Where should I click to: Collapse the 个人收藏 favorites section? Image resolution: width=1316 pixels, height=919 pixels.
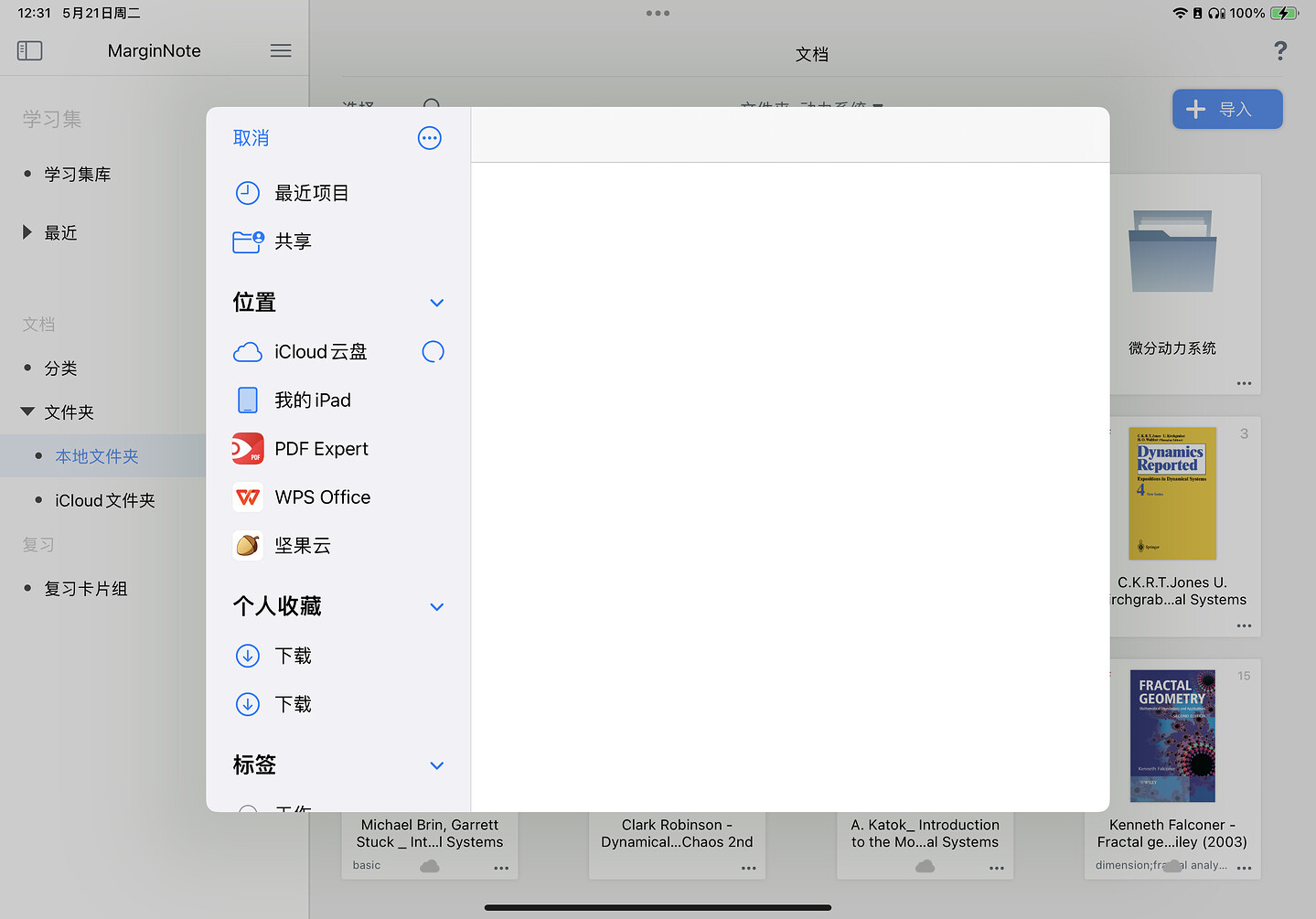pyautogui.click(x=437, y=607)
